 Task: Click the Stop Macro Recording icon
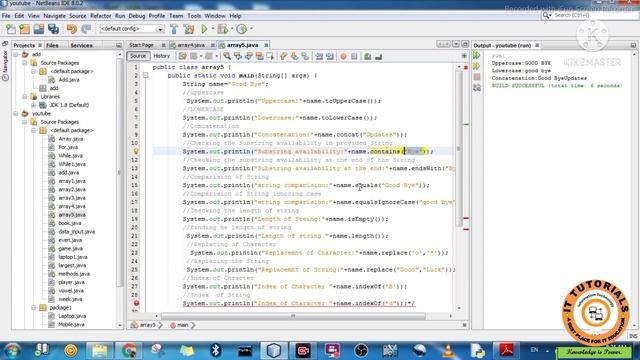tap(354, 56)
